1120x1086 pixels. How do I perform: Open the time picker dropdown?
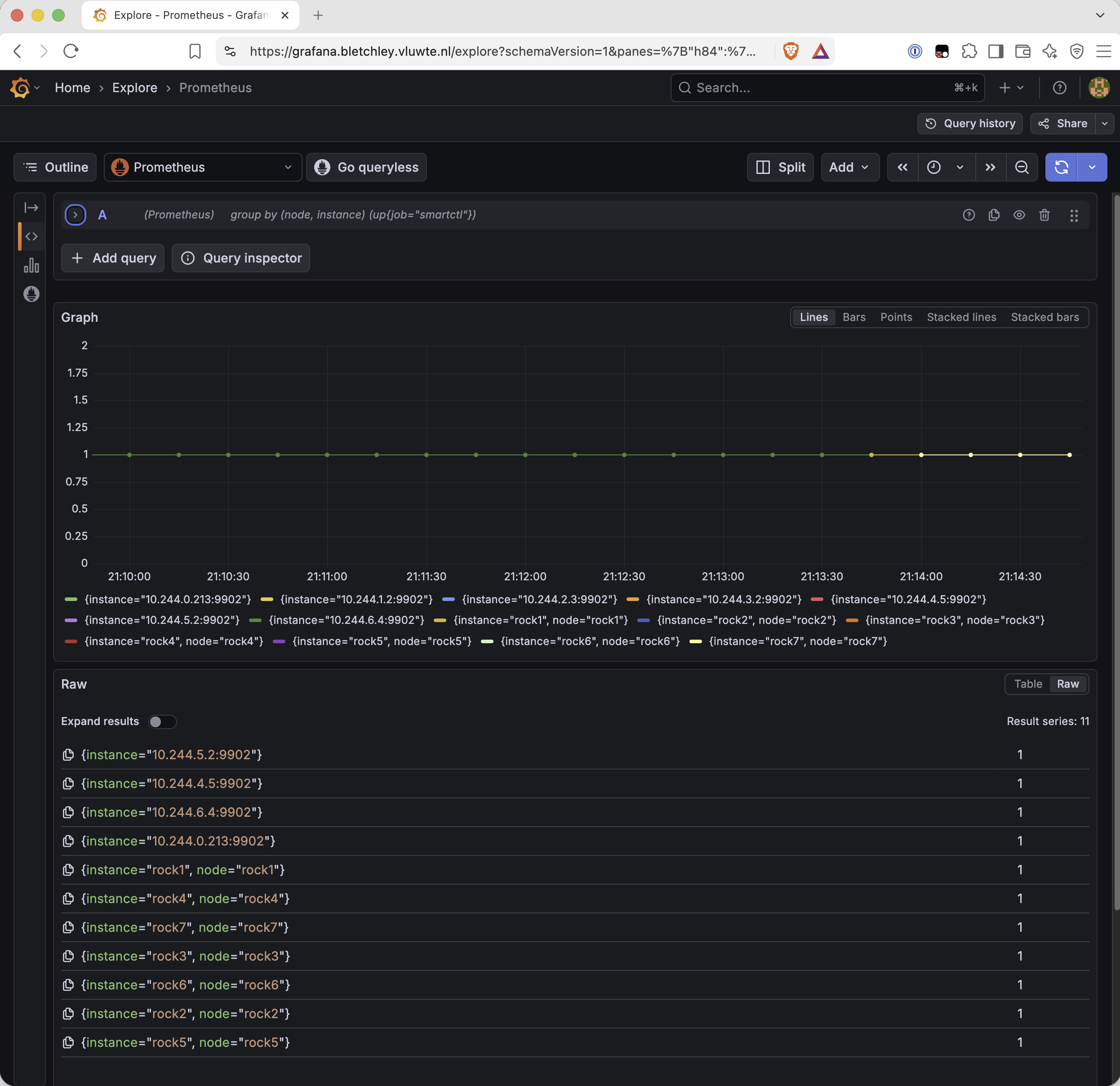click(x=946, y=167)
